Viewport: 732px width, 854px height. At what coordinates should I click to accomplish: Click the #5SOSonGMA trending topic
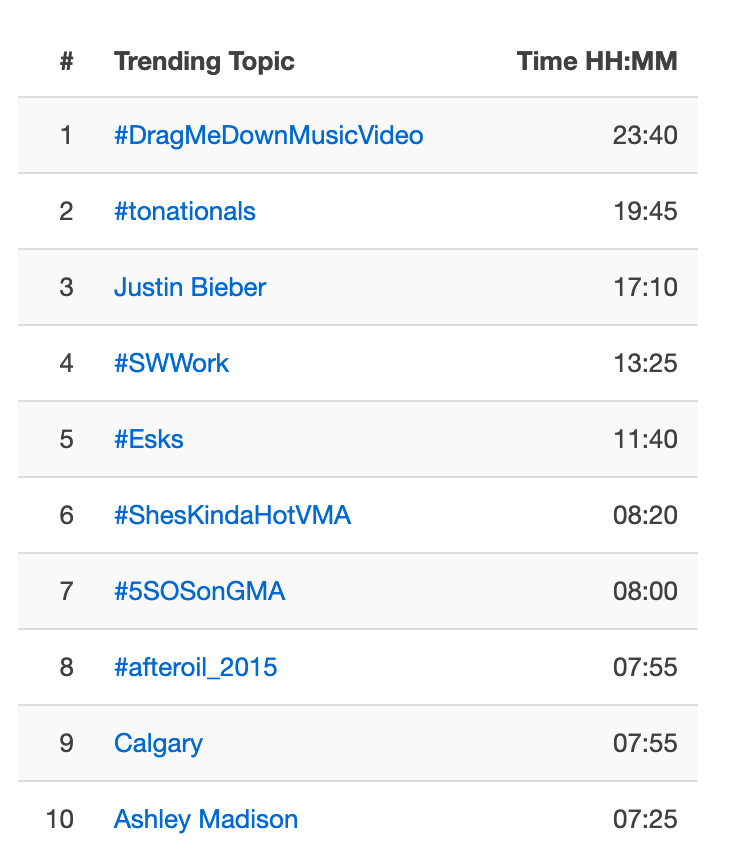200,591
